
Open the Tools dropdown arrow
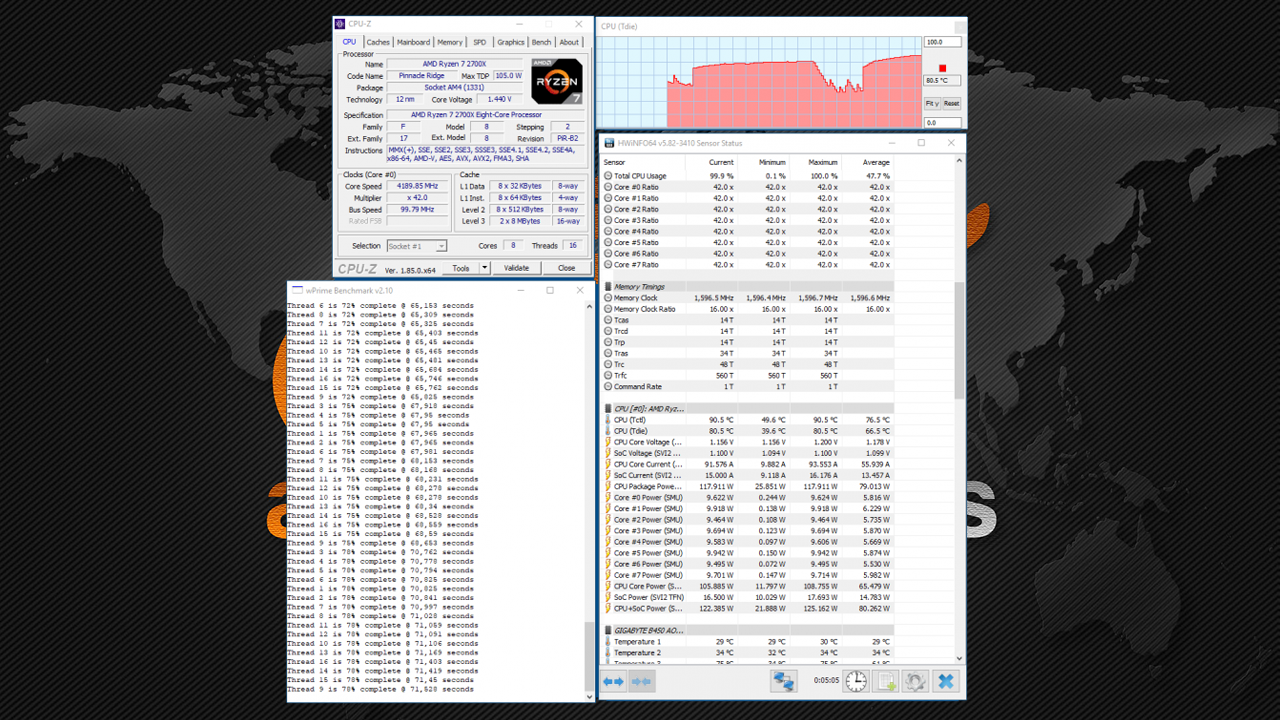(485, 268)
